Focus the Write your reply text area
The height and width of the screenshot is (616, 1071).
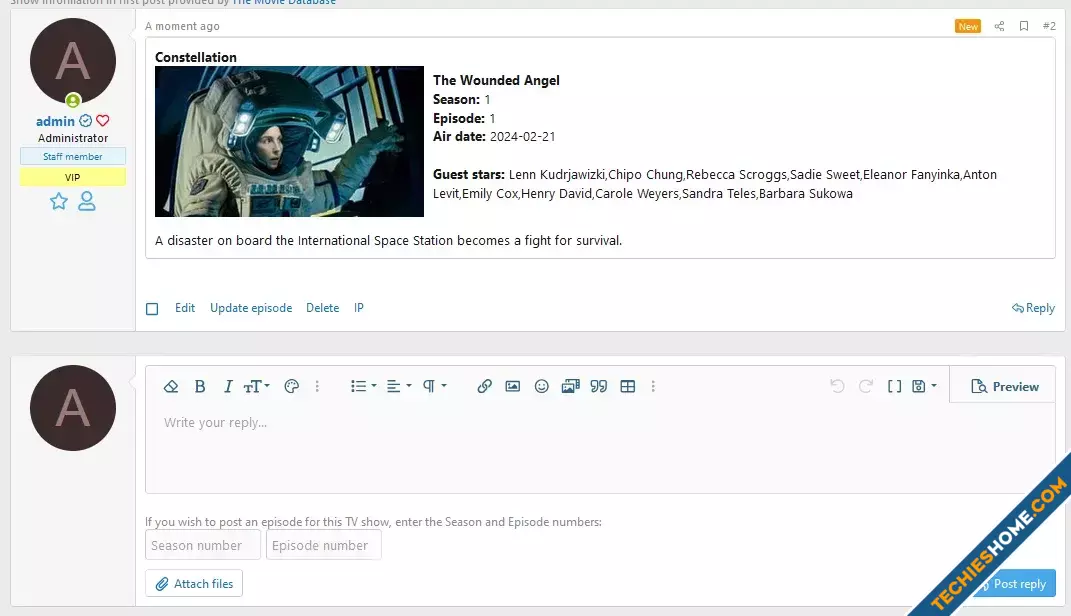600,447
